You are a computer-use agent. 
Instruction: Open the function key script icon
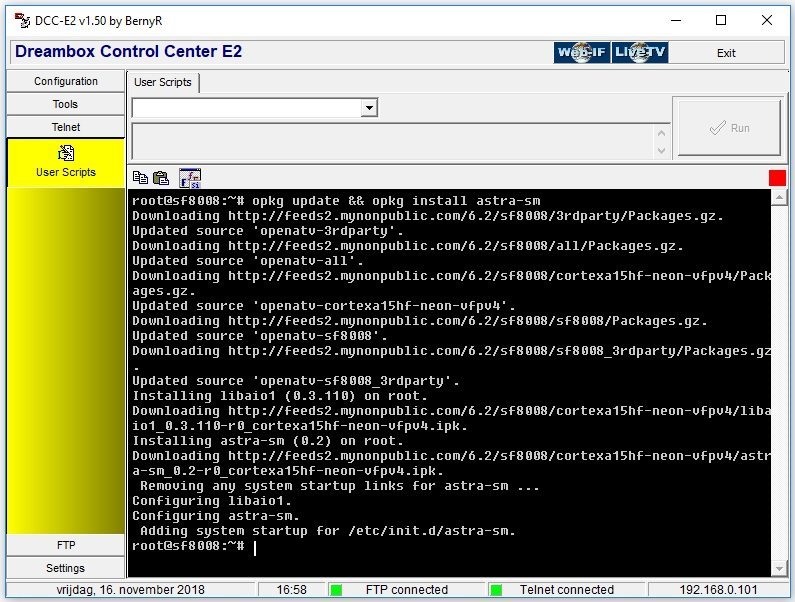coord(189,178)
